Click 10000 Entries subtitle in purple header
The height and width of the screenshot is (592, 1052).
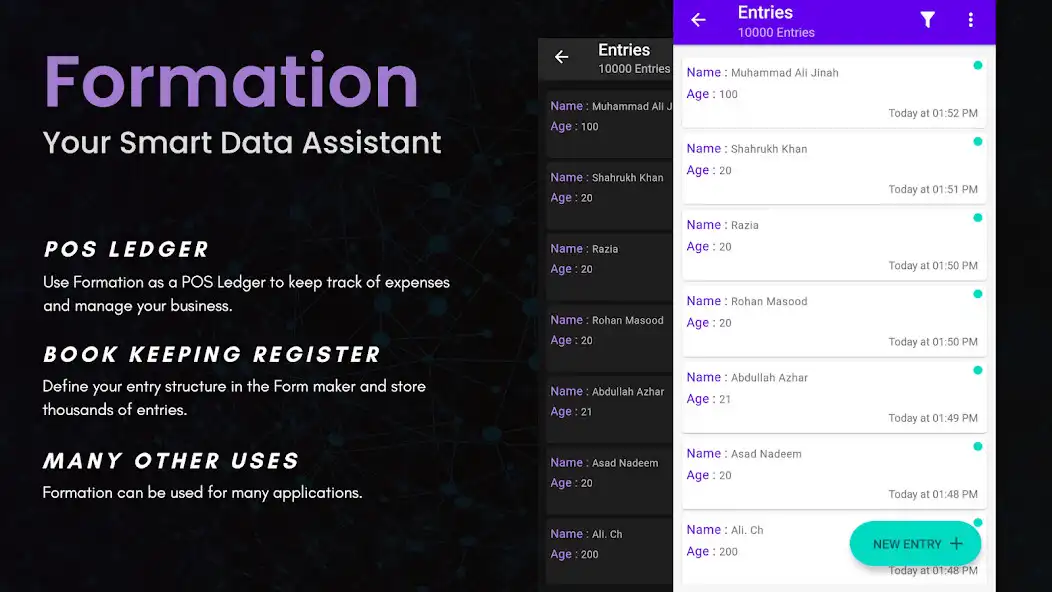[776, 32]
